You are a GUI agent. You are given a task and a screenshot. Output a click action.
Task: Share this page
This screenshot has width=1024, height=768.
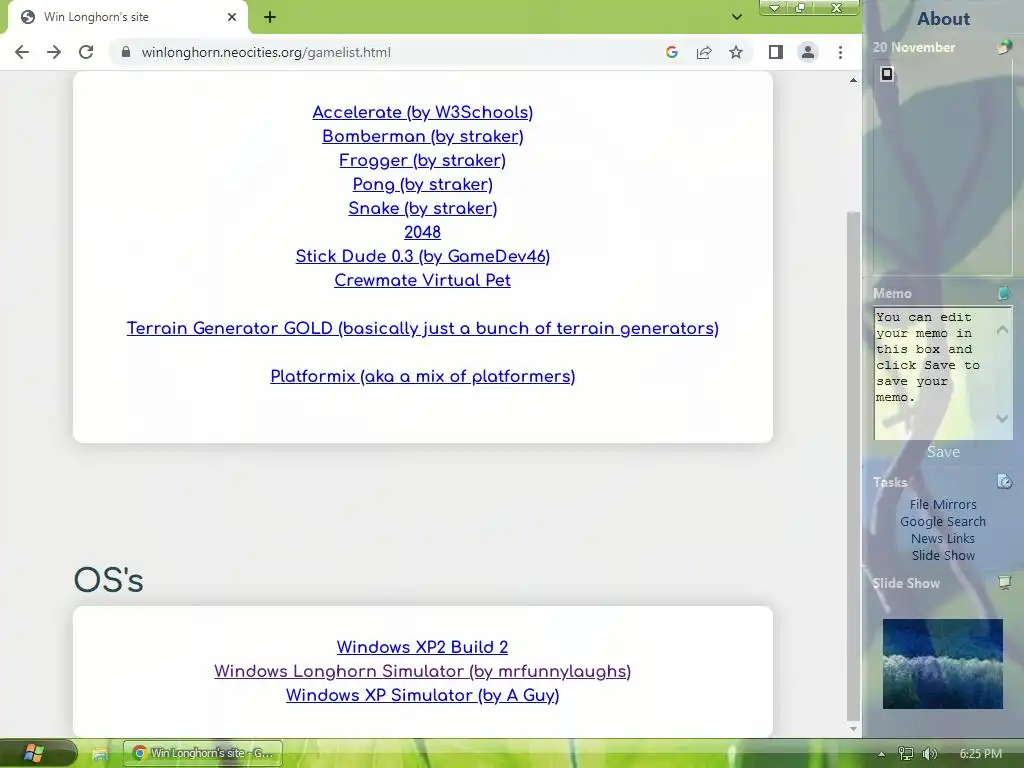pos(703,52)
